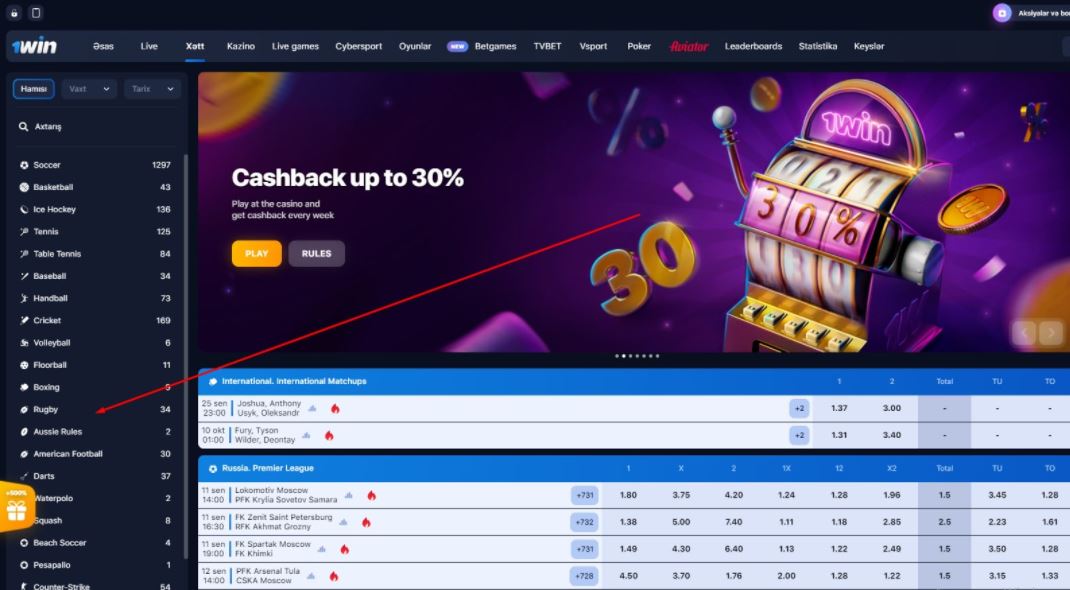Viewport: 1070px width, 590px height.
Task: Open the Tarix dropdown
Action: [x=152, y=89]
